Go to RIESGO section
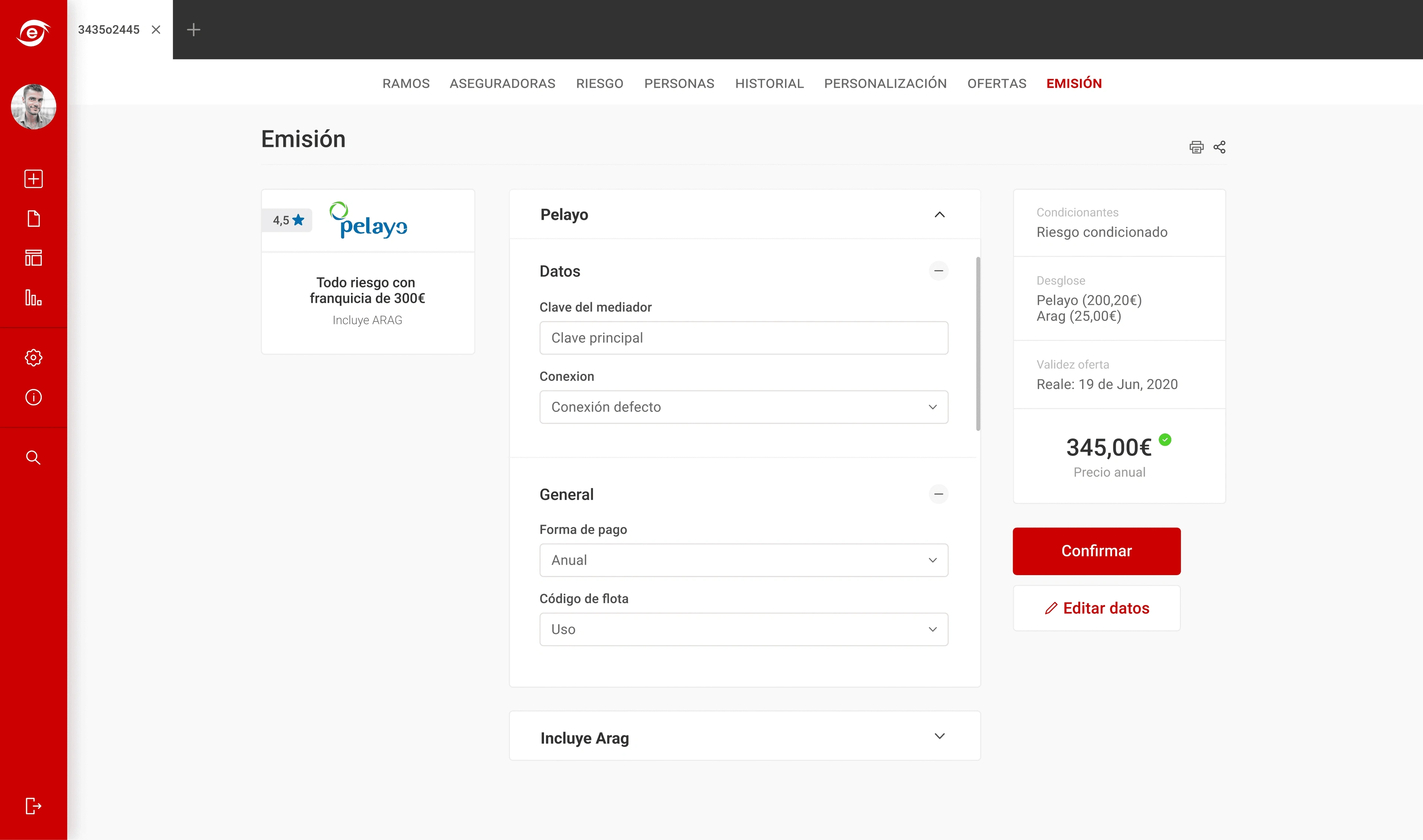 pyautogui.click(x=600, y=83)
